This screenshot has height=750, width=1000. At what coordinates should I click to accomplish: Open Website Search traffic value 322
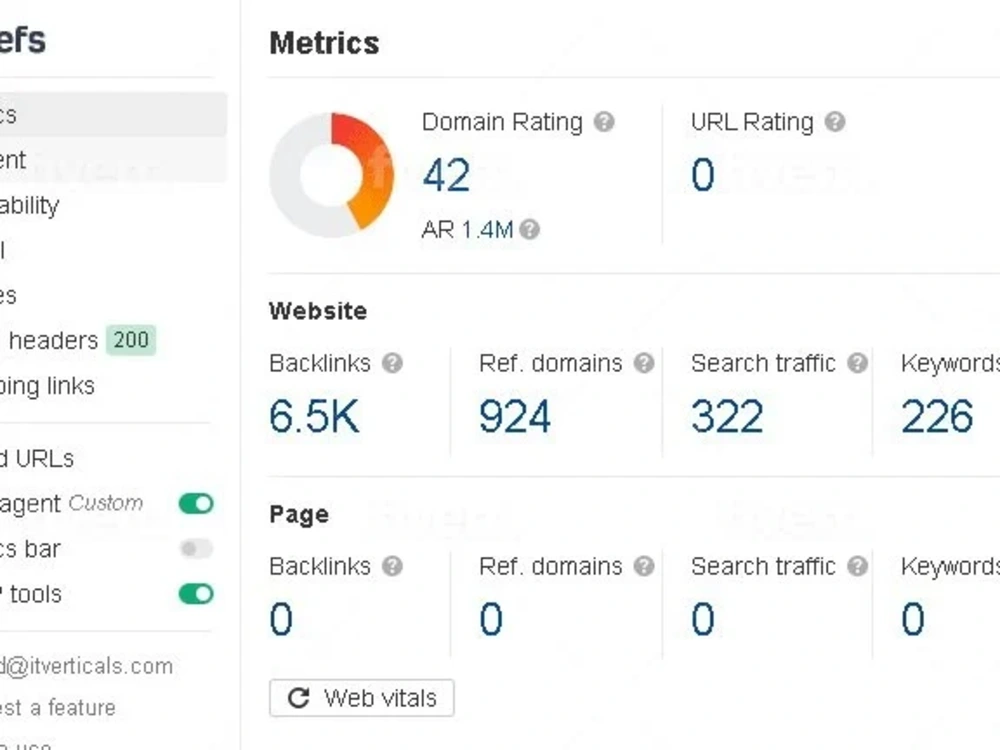[727, 416]
